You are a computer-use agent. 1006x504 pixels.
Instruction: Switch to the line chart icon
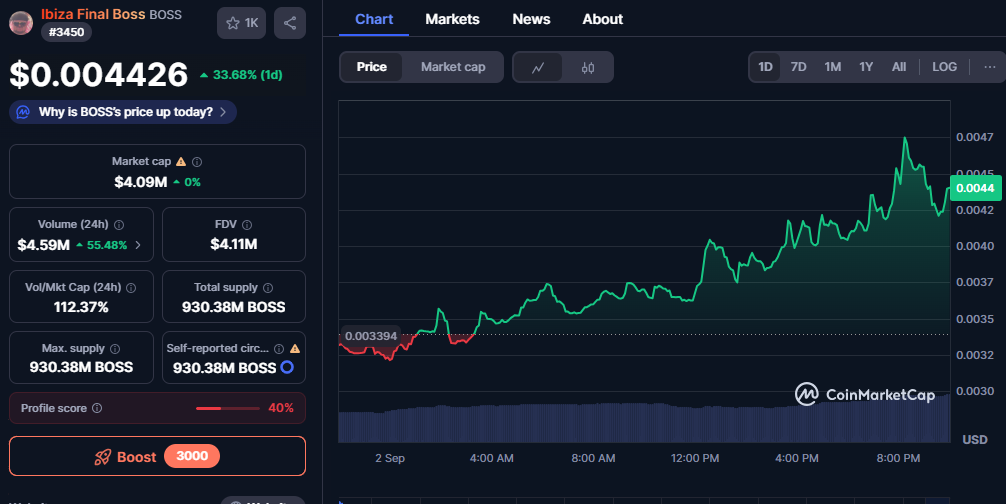(538, 67)
